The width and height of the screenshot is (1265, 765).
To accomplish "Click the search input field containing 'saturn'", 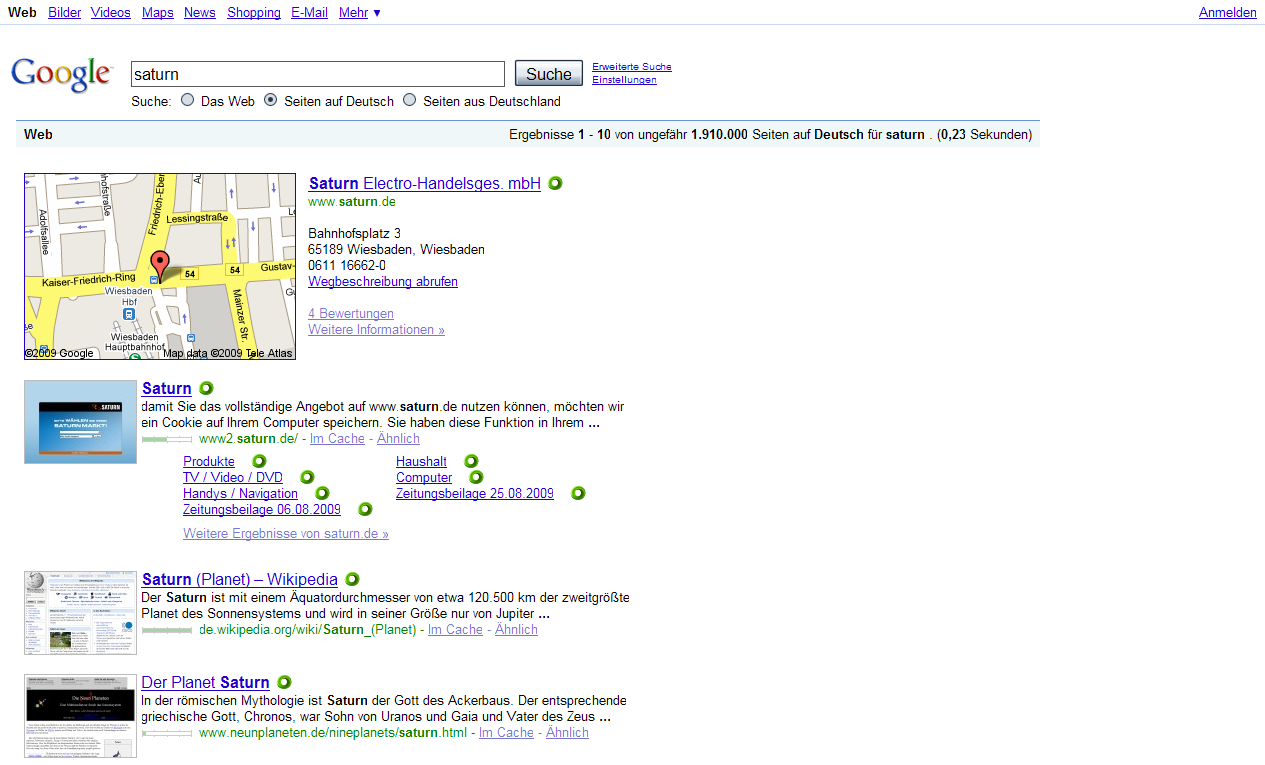I will click(317, 74).
